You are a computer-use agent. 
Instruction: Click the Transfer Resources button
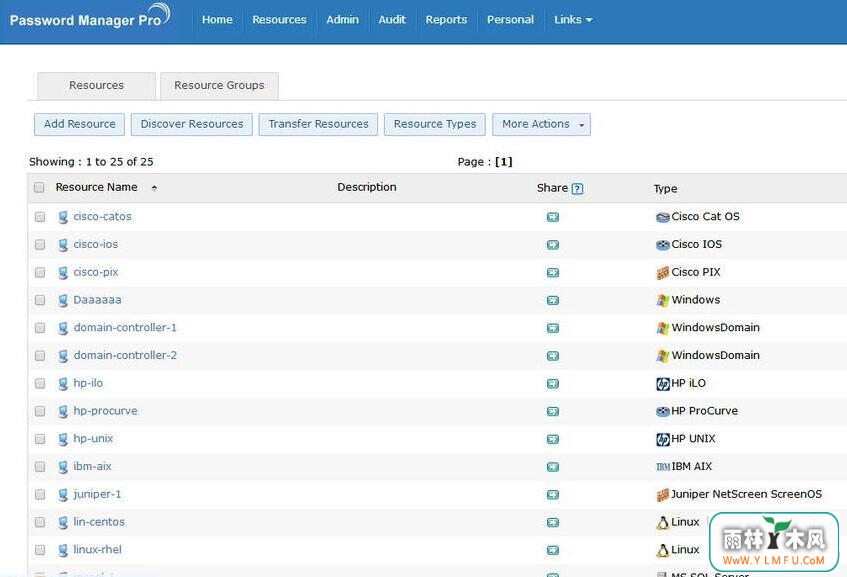click(318, 124)
